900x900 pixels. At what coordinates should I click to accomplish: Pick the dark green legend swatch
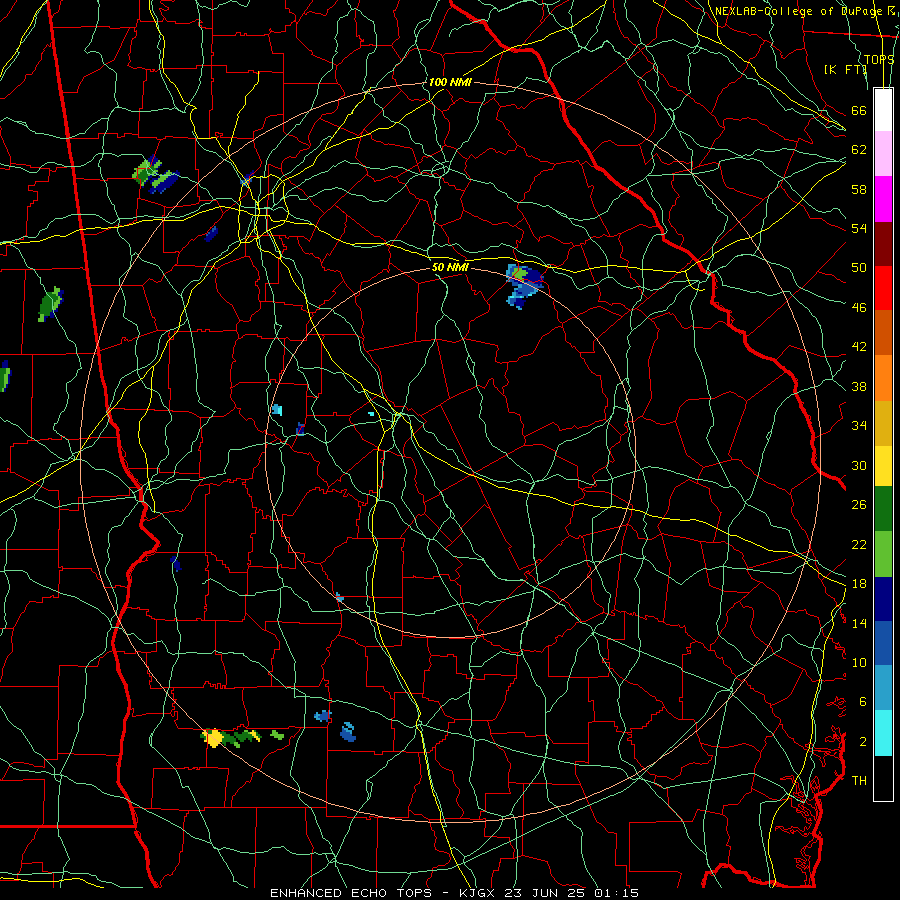click(x=883, y=509)
